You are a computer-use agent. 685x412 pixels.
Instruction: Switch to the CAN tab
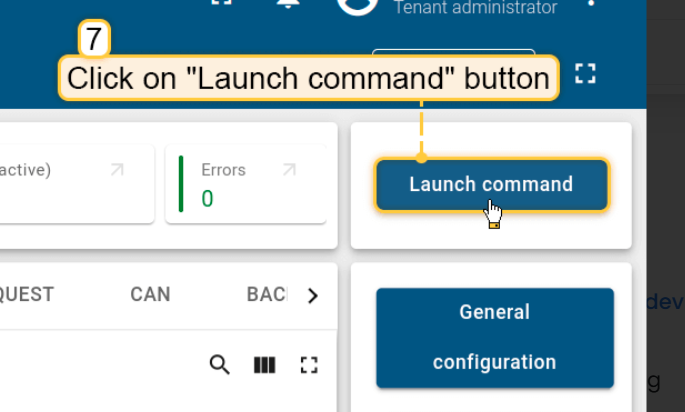coord(150,294)
